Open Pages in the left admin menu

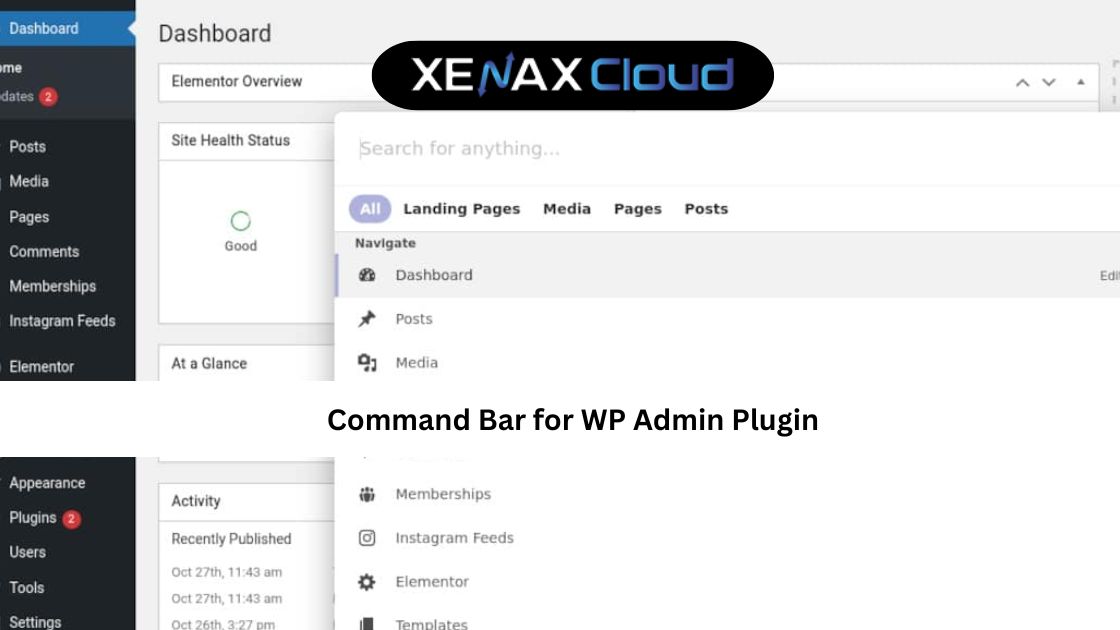(29, 216)
